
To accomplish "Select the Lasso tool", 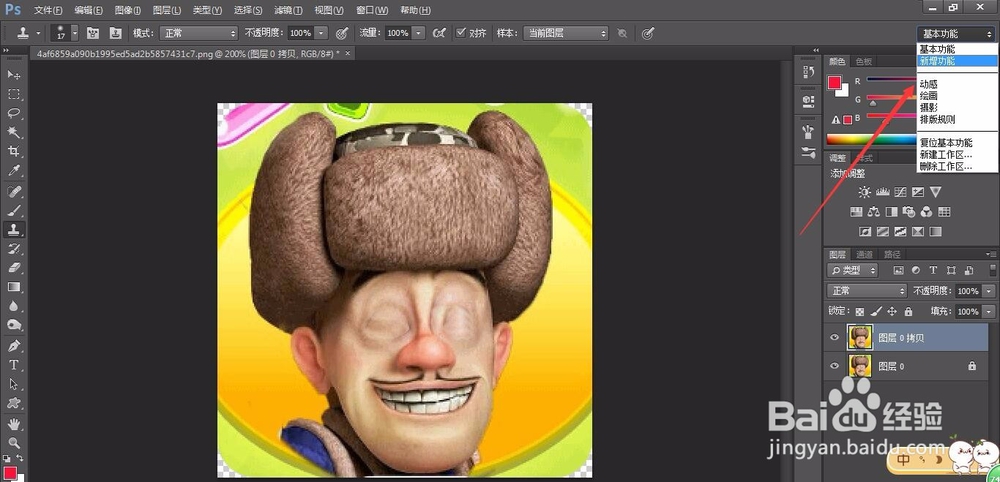I will (13, 113).
